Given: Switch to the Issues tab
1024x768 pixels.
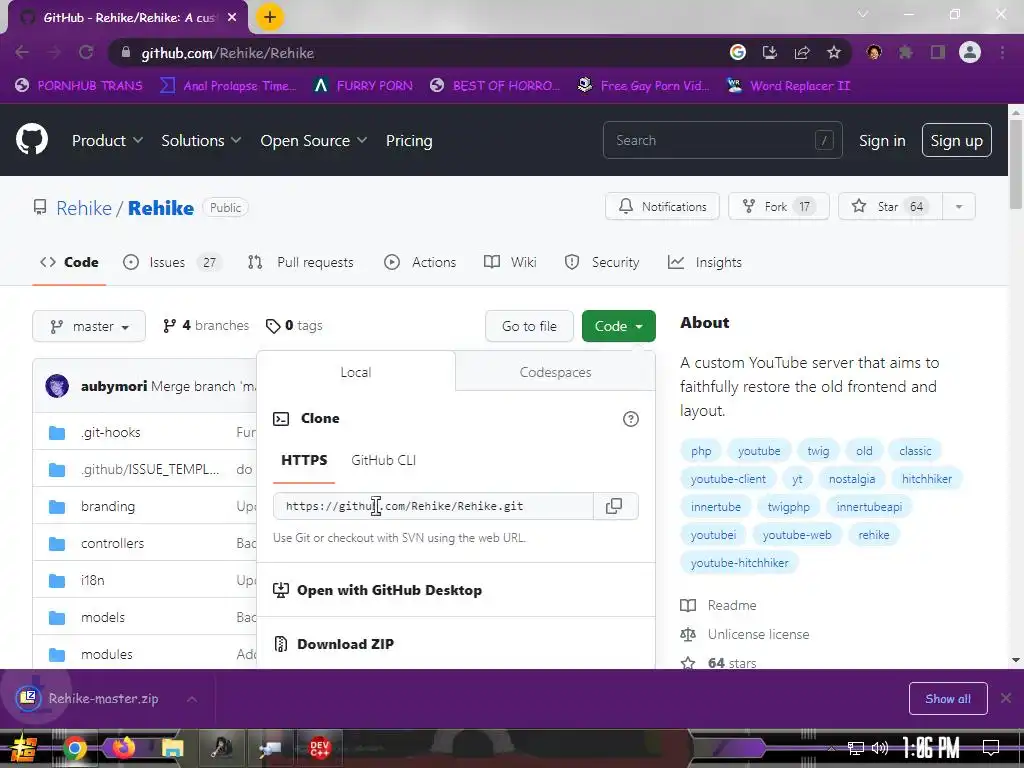Looking at the screenshot, I should pyautogui.click(x=172, y=263).
